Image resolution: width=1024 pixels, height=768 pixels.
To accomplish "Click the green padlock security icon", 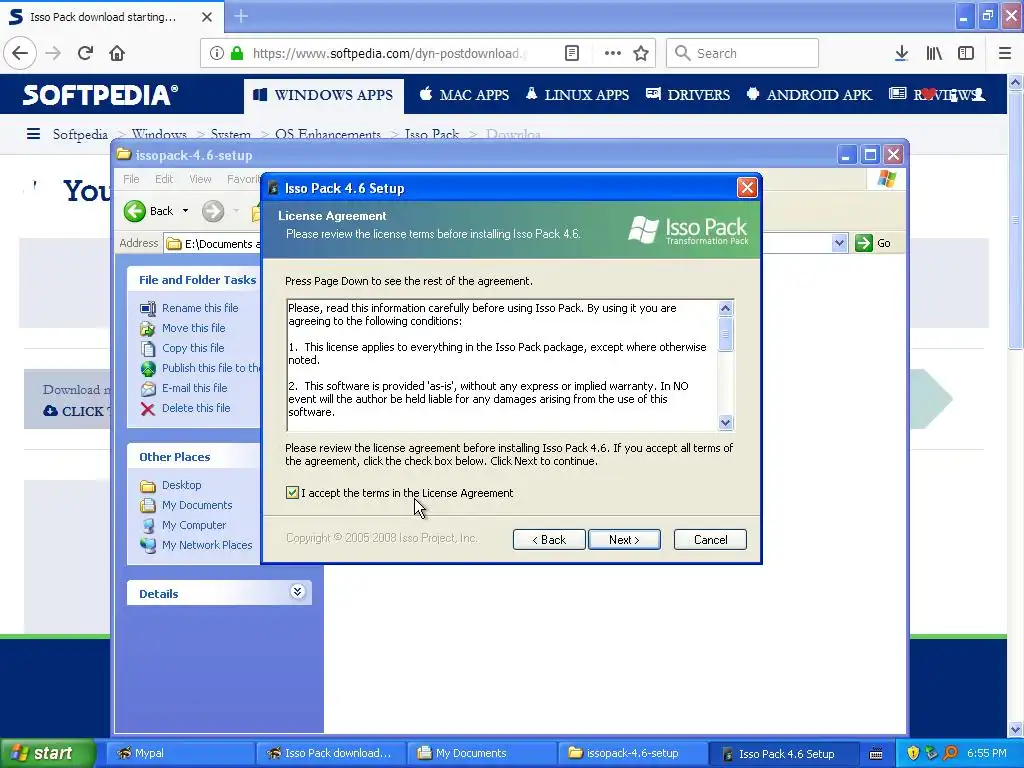I will pos(237,53).
